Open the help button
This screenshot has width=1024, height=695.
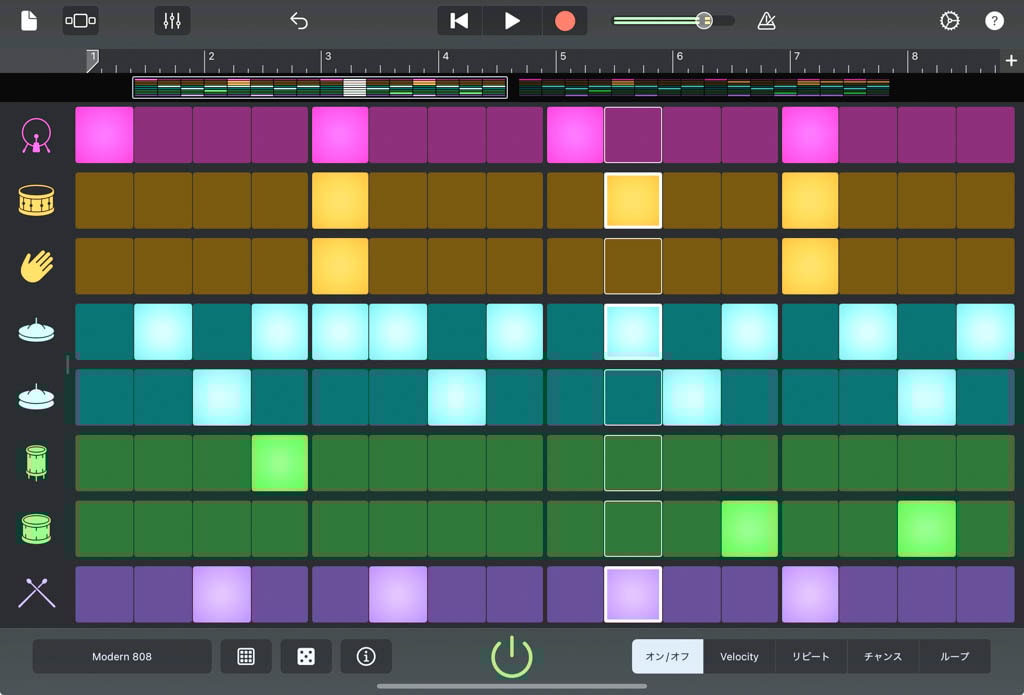[994, 21]
